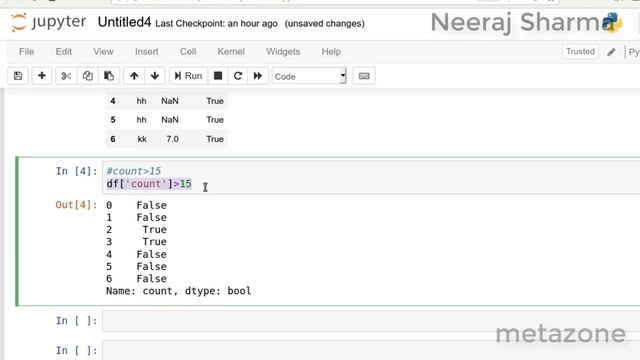The height and width of the screenshot is (360, 640).
Task: Click the first empty In [ ] cell
Action: coord(371,321)
